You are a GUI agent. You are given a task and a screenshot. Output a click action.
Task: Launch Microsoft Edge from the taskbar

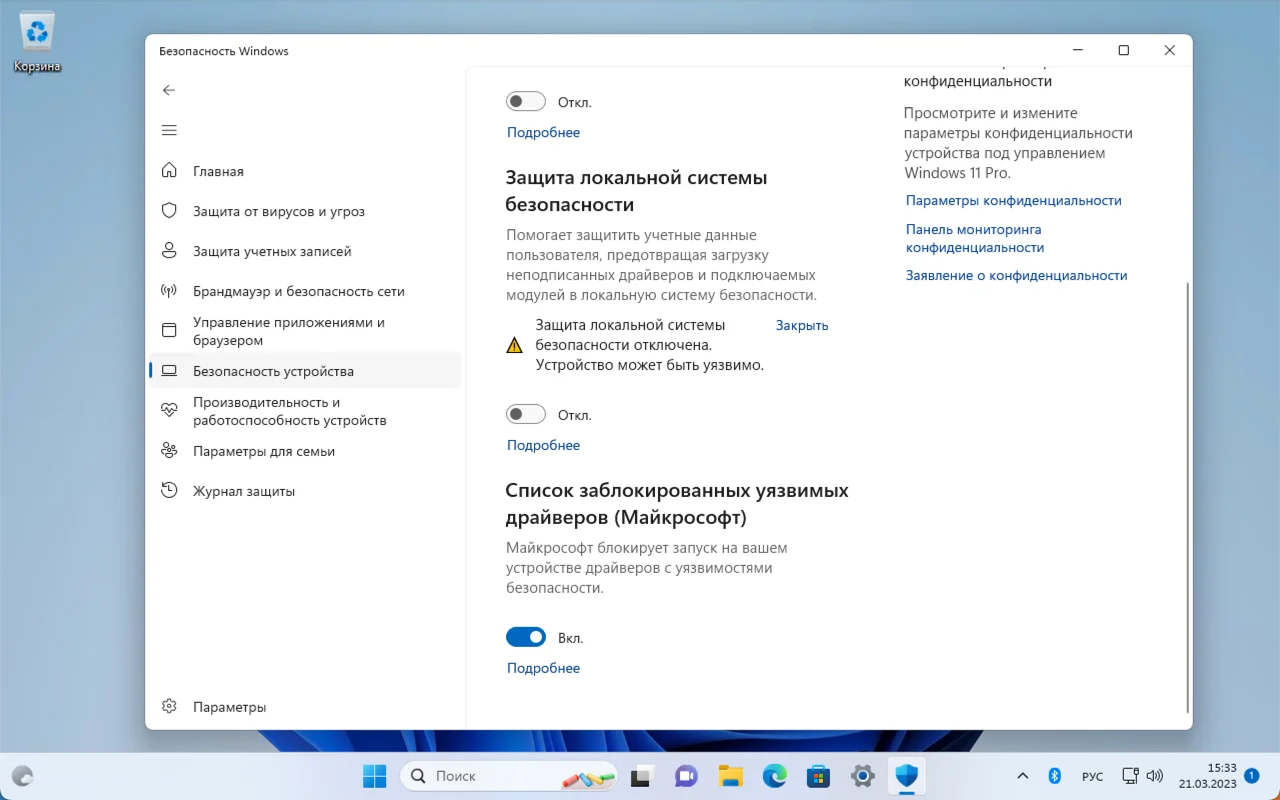point(775,776)
